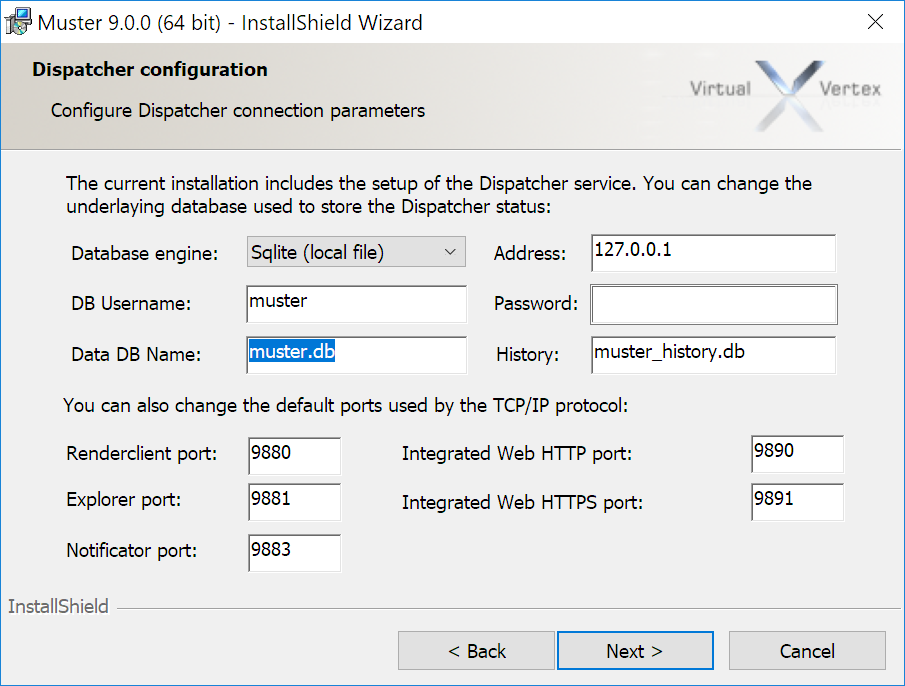
Task: Click the Virtual Vertex logo
Action: click(x=786, y=92)
